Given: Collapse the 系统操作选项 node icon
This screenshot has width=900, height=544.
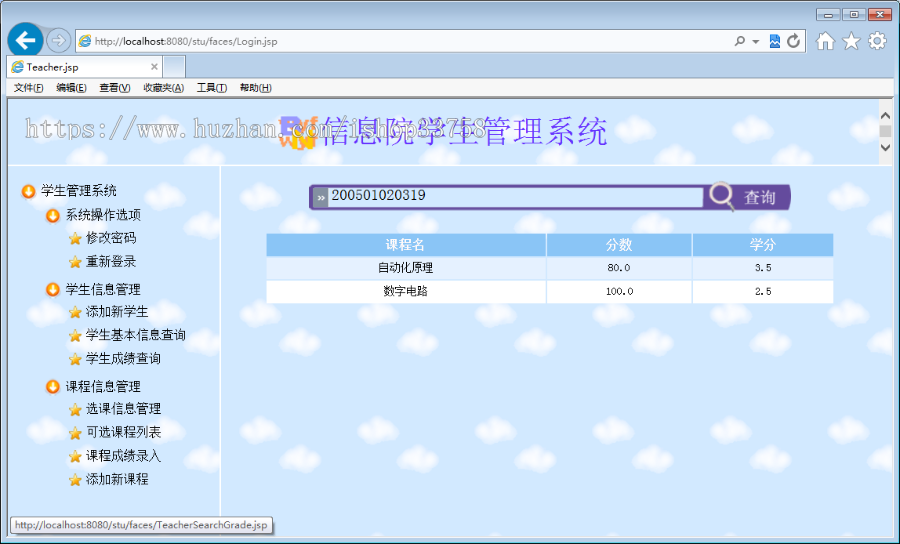Looking at the screenshot, I should point(53,216).
